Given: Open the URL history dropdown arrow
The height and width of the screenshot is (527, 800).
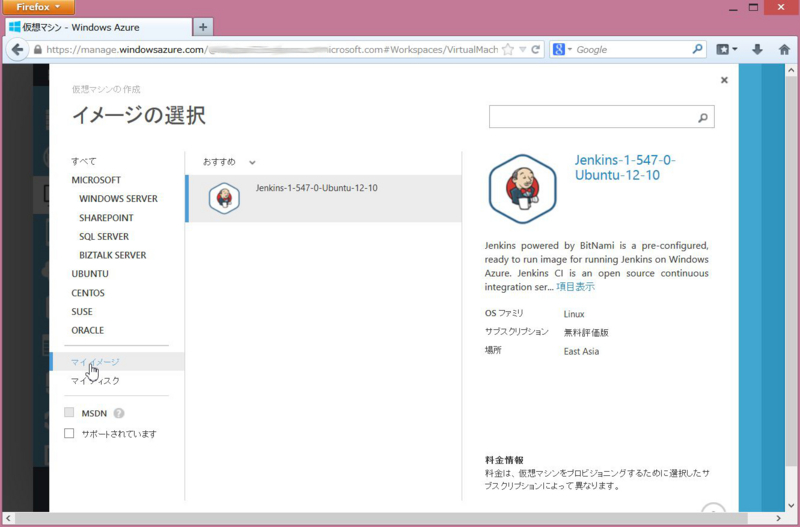Looking at the screenshot, I should (x=522, y=49).
